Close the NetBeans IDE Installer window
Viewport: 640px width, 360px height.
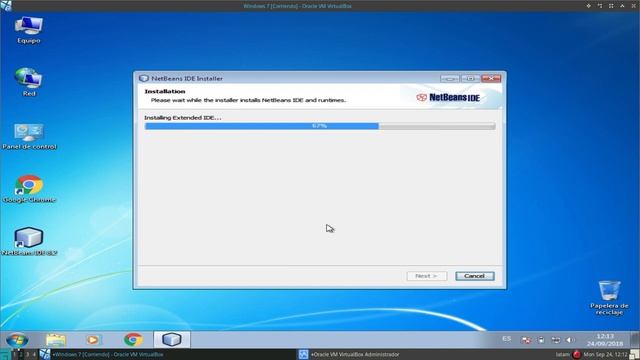tap(491, 78)
